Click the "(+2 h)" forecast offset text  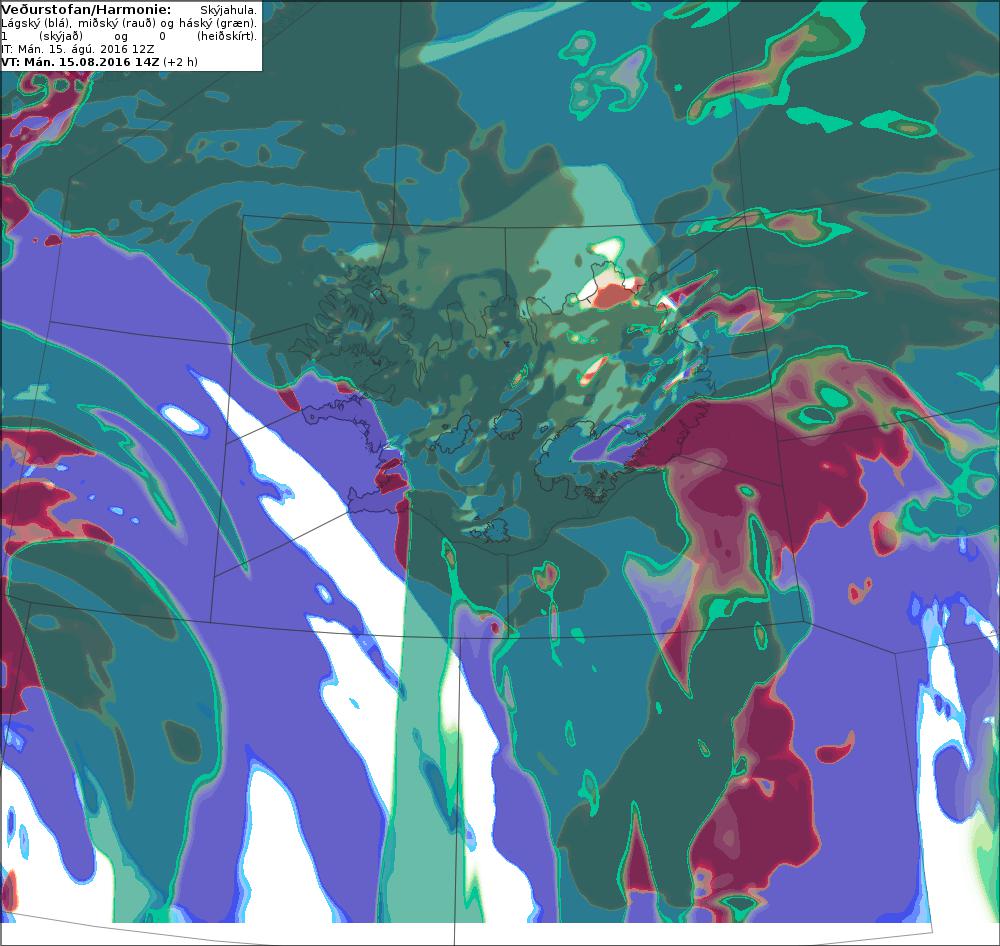[180, 62]
